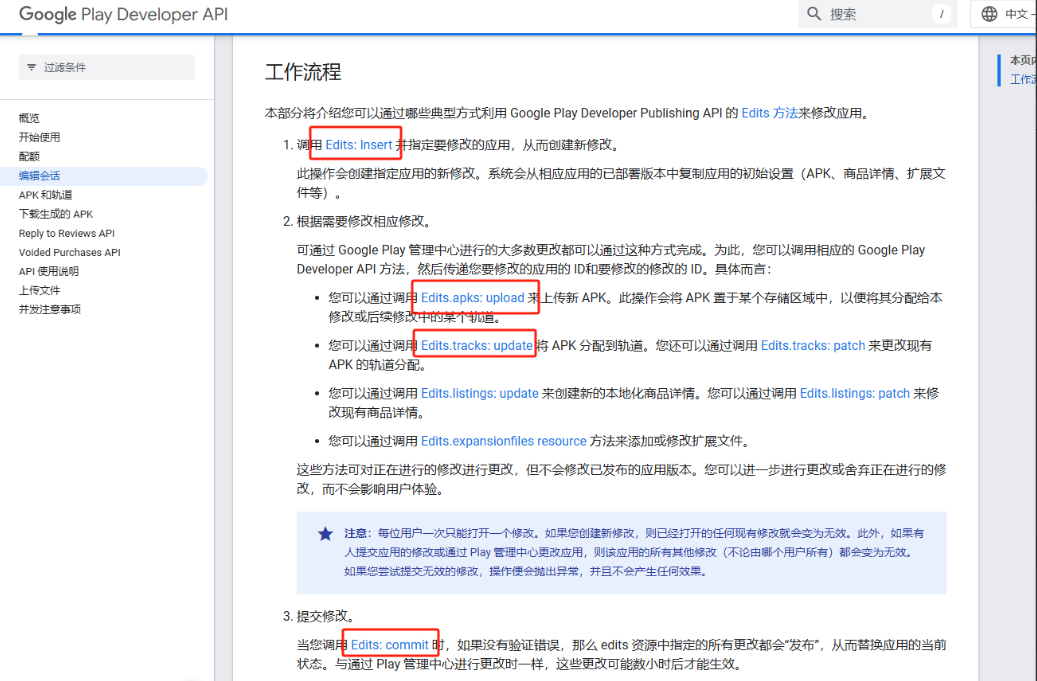The height and width of the screenshot is (681, 1037).
Task: Open the Edits: insert link
Action: pos(358,145)
